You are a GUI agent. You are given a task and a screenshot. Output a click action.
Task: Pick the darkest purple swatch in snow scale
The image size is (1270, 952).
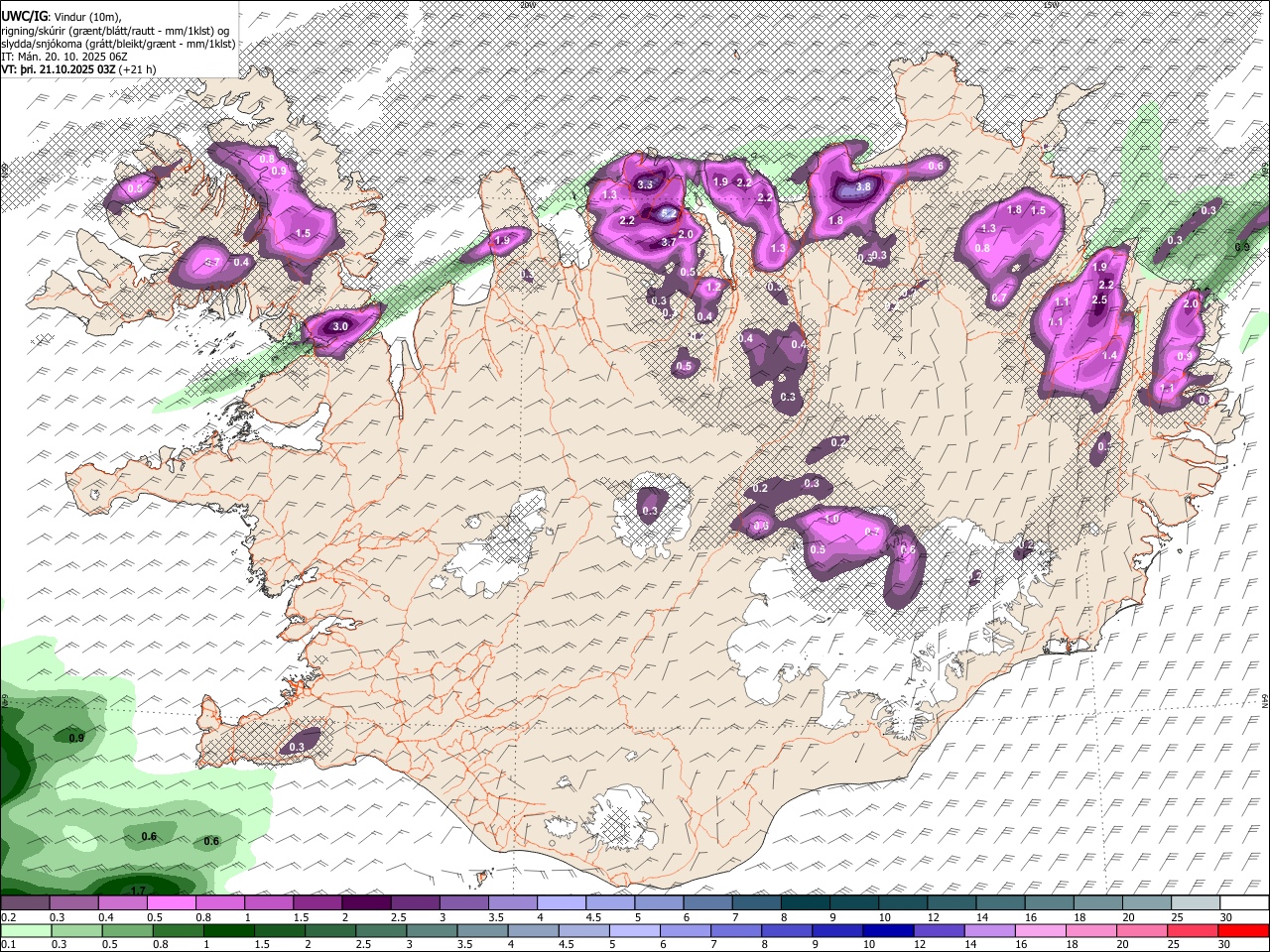(x=366, y=903)
